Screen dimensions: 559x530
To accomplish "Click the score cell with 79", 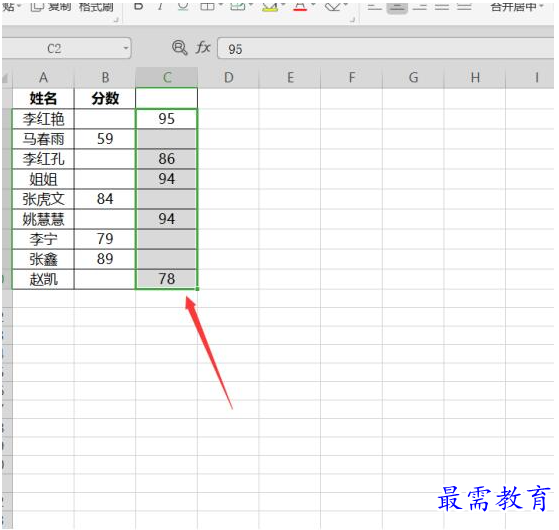I will (x=105, y=238).
